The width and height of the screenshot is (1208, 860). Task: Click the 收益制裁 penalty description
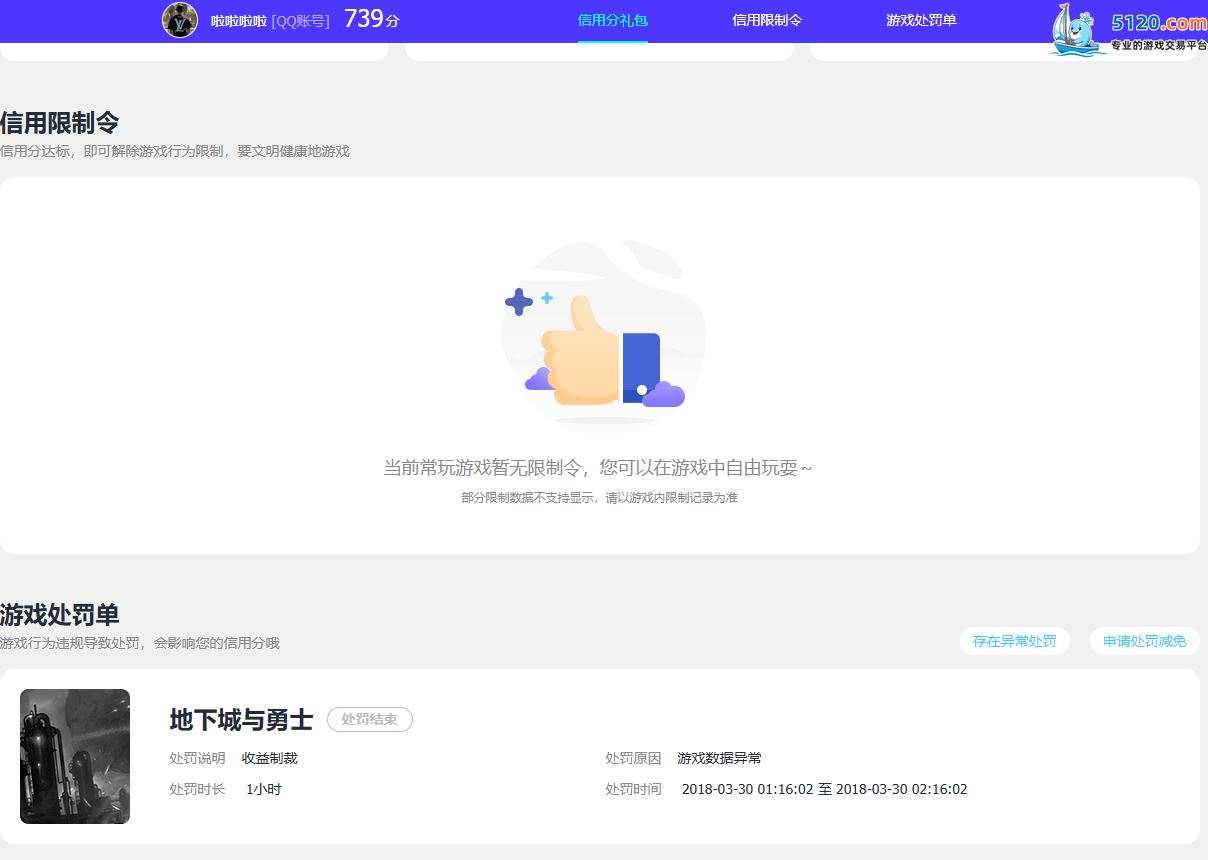pyautogui.click(x=270, y=758)
